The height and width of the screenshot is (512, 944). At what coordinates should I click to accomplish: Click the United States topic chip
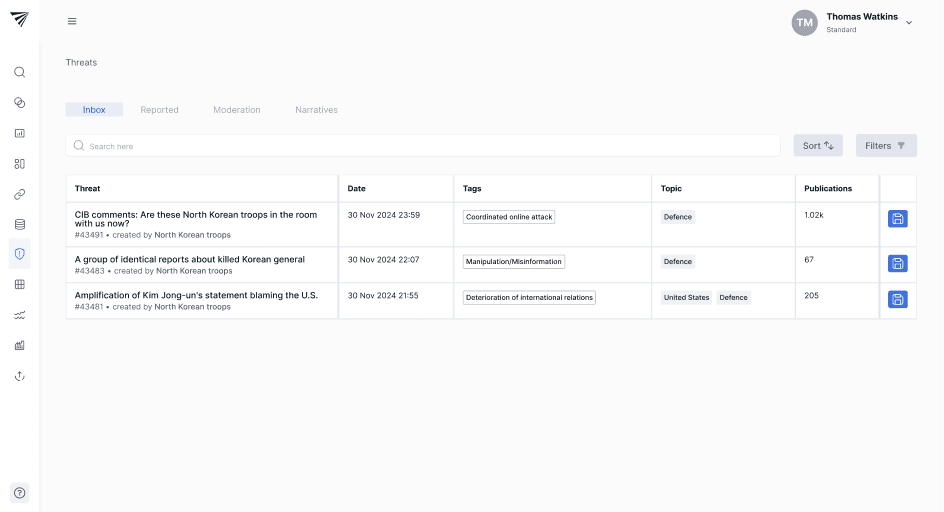(x=686, y=297)
